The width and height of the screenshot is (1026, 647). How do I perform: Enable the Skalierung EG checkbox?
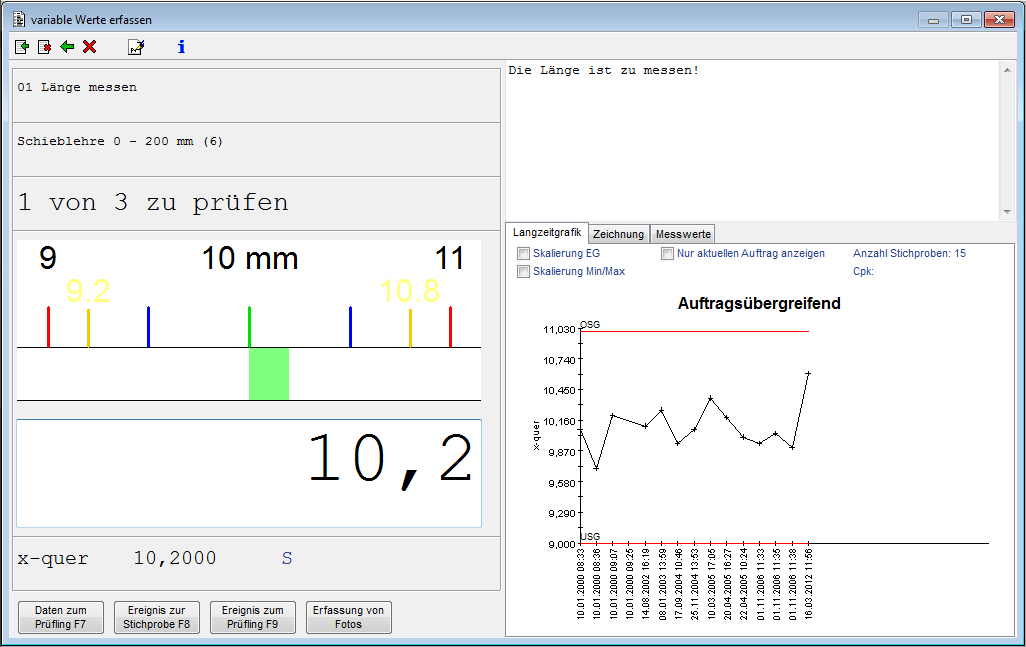pyautogui.click(x=523, y=254)
